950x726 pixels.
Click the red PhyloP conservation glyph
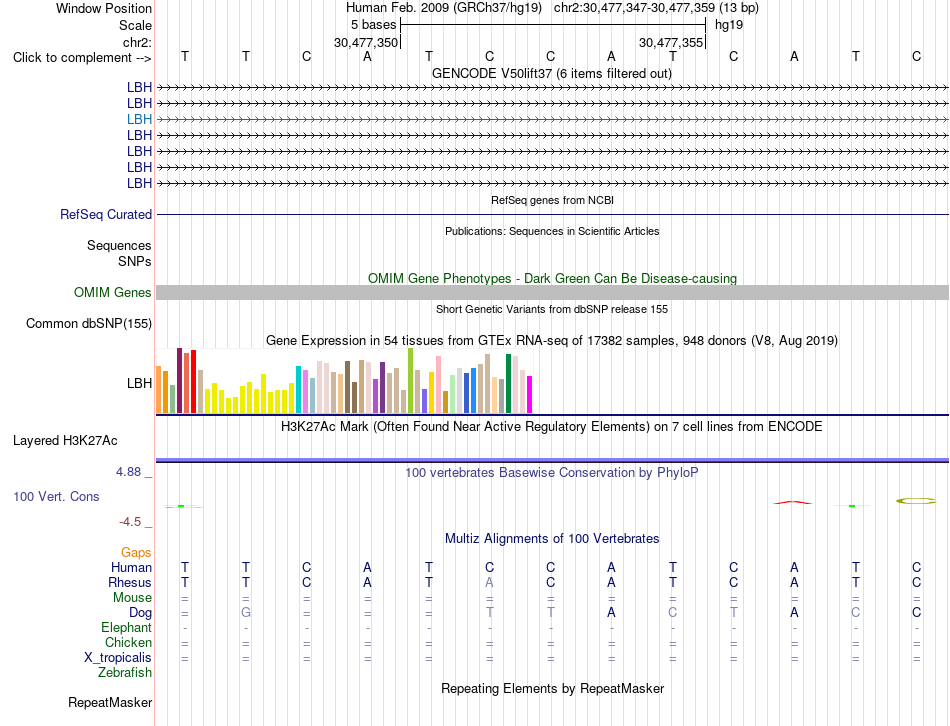(x=793, y=502)
